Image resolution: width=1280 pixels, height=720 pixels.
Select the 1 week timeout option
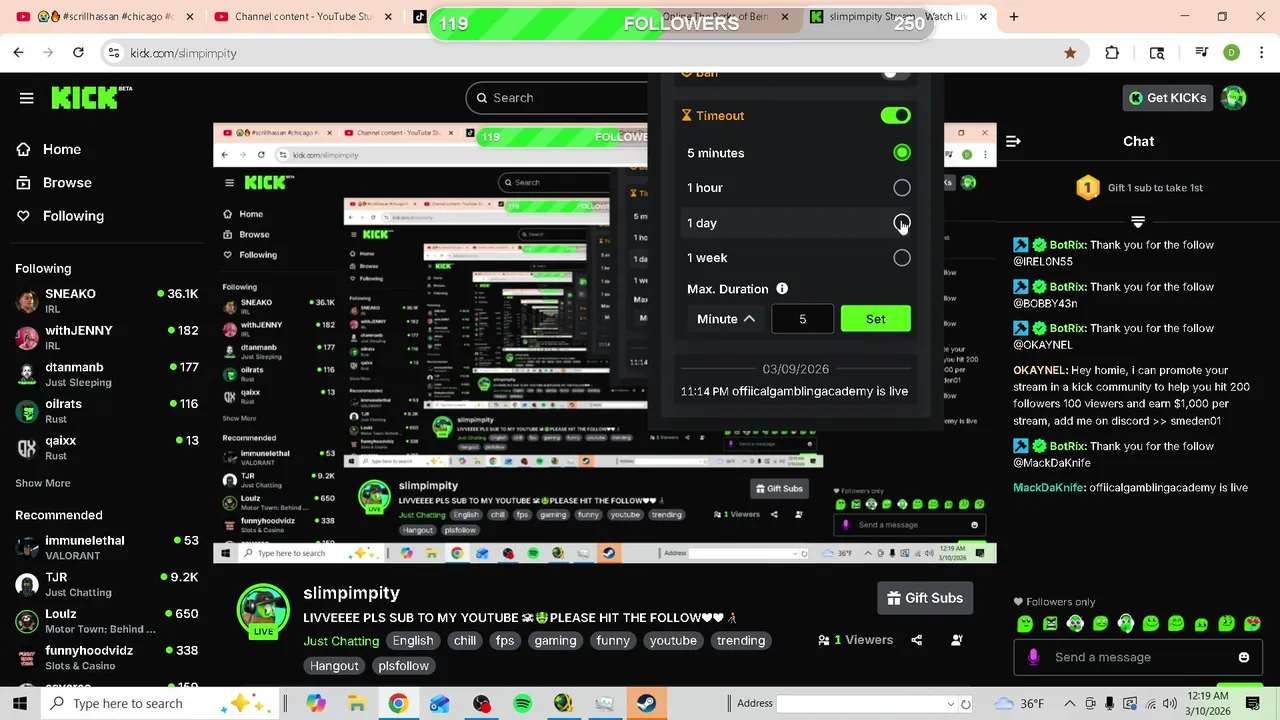[798, 258]
